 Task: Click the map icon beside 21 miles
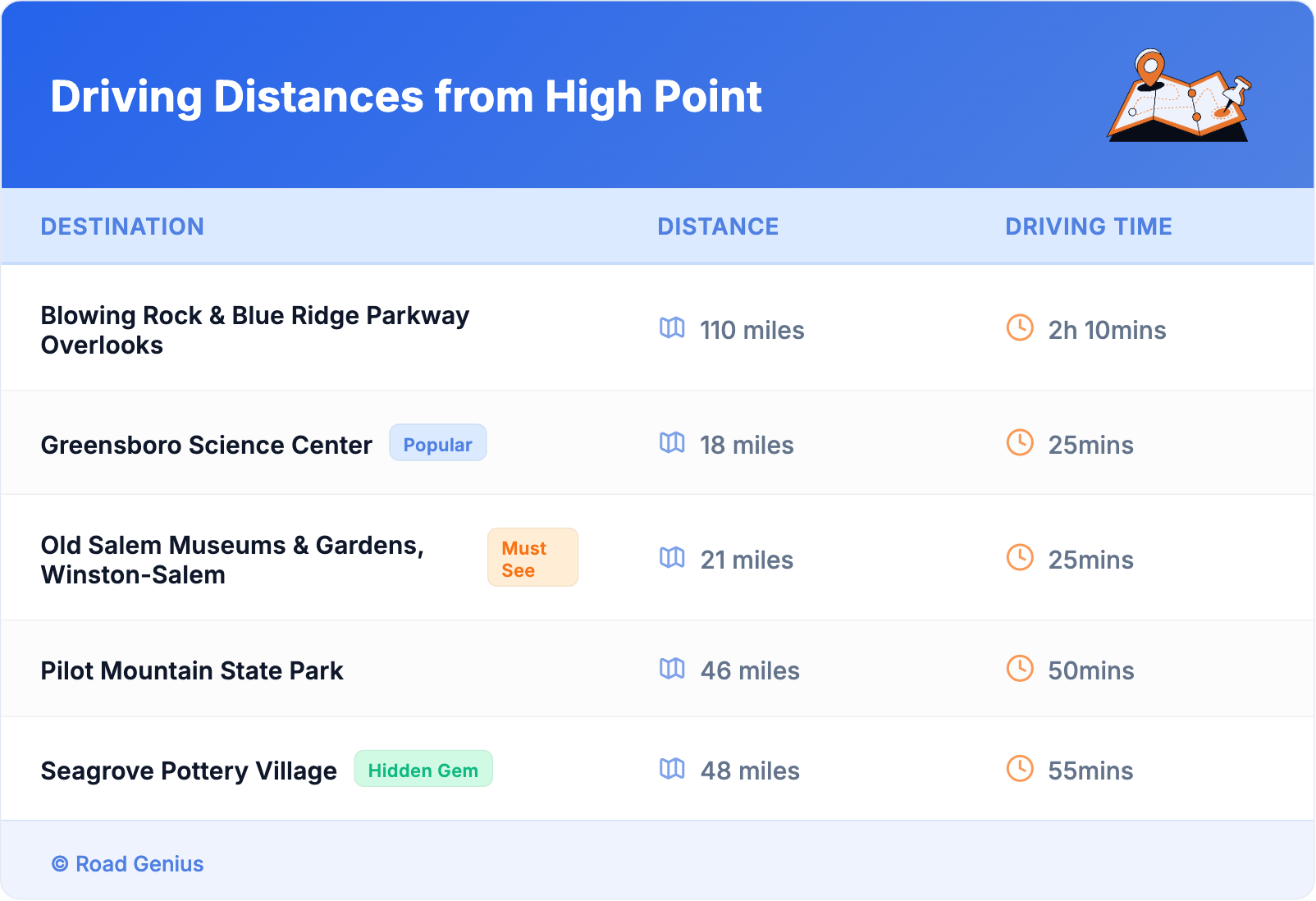[x=672, y=558]
